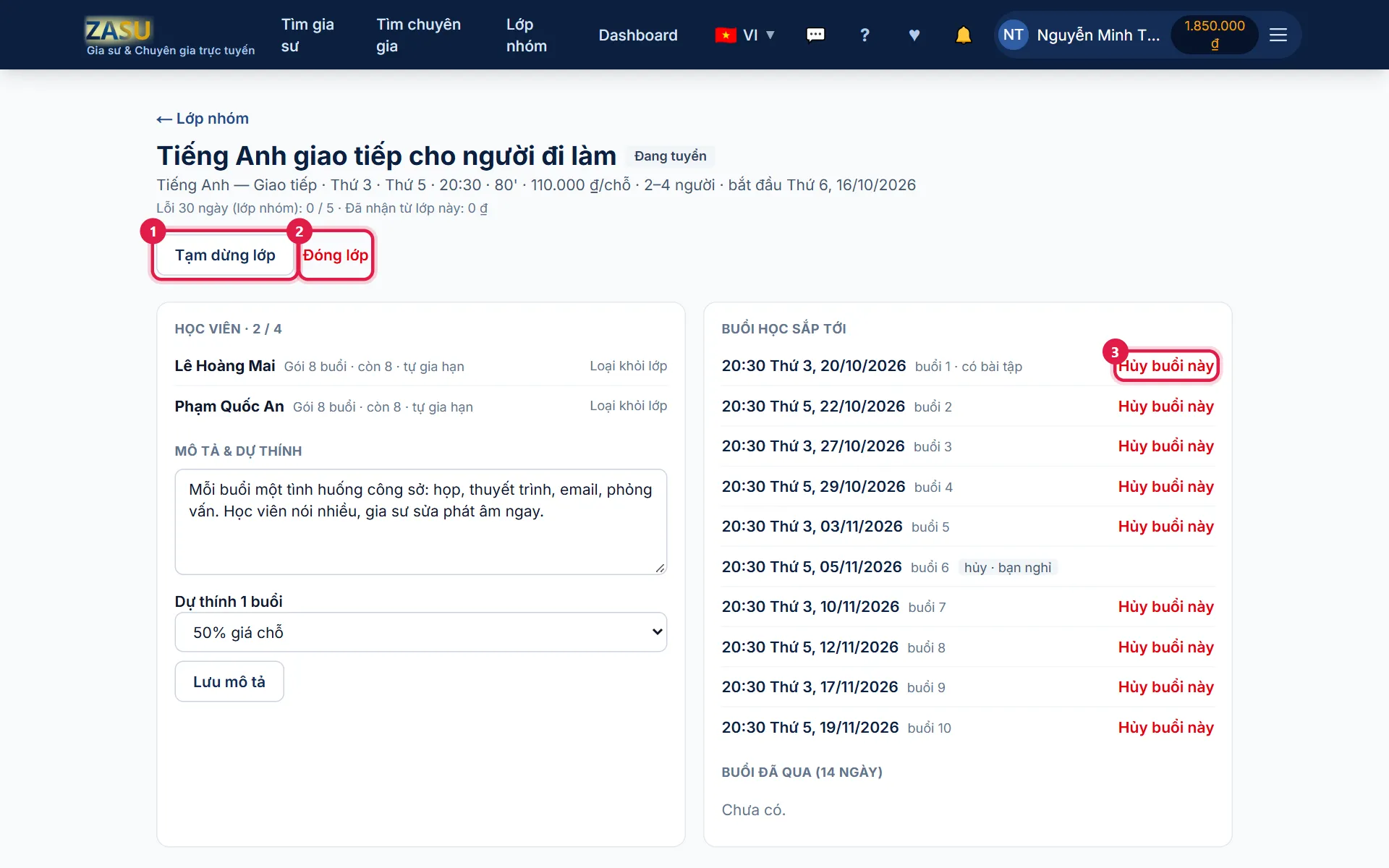Screen dimensions: 1389x868
Task: Open Dashboard nav item
Action: pyautogui.click(x=638, y=35)
